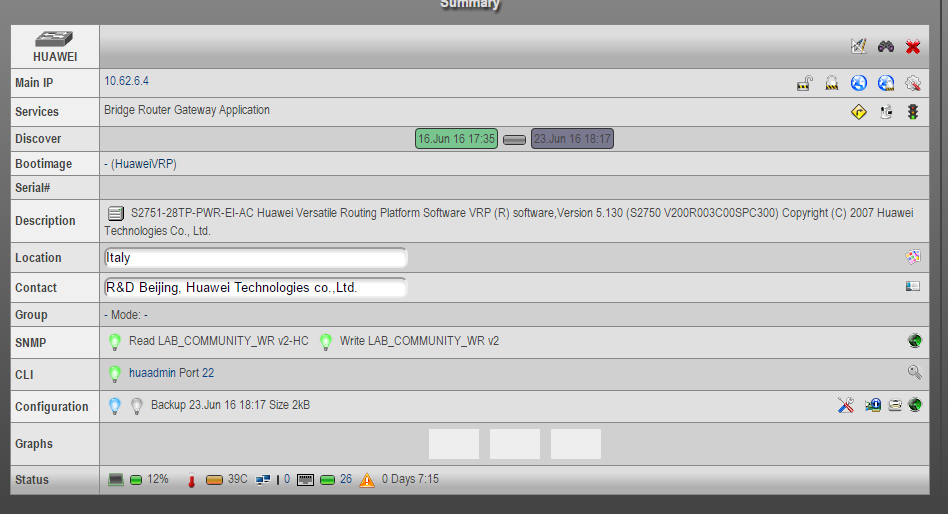948x514 pixels.
Task: Click first discovery date 16.Jun 16 17:35
Action: tap(456, 138)
